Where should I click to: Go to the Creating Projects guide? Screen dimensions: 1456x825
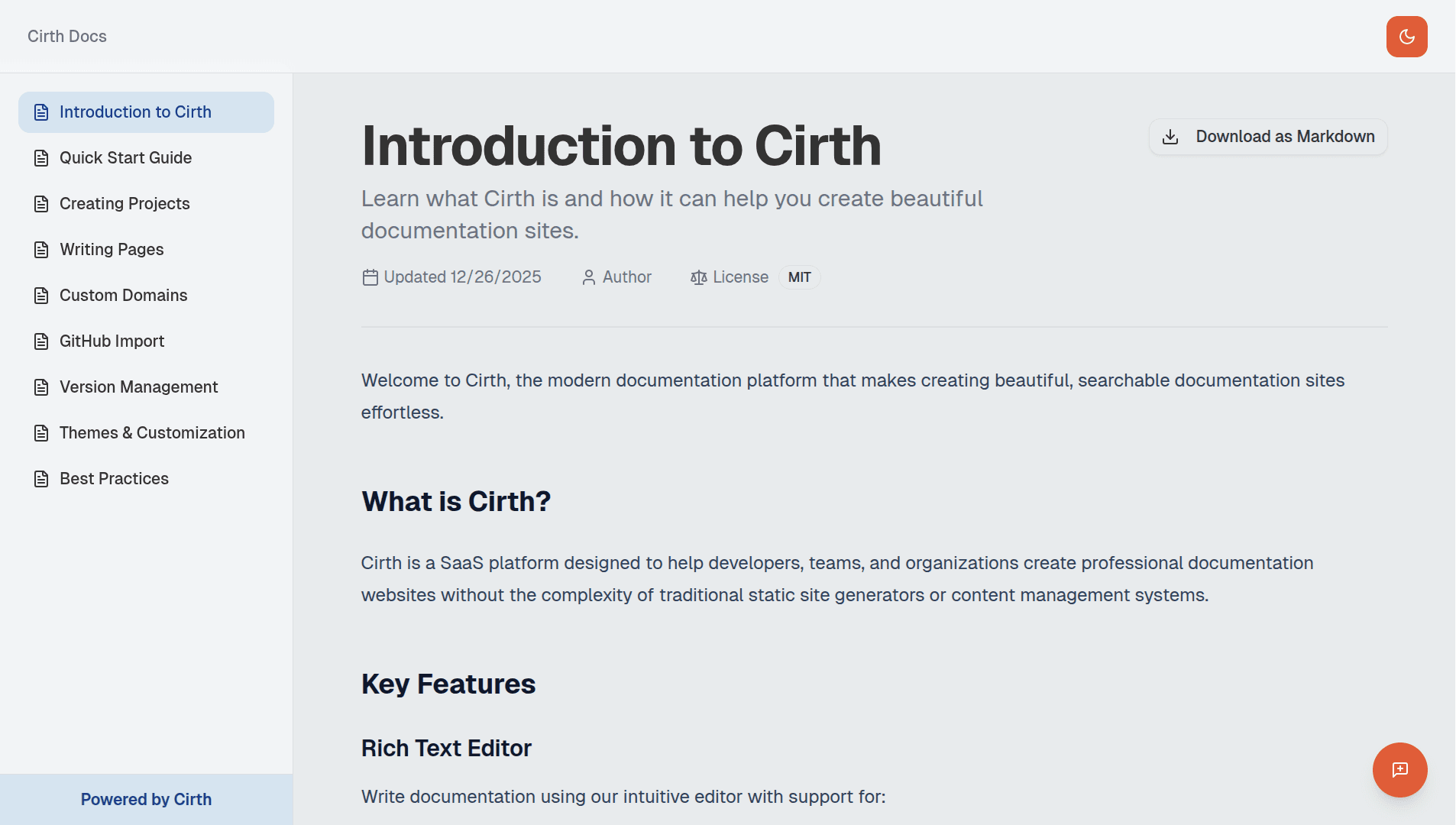click(125, 203)
